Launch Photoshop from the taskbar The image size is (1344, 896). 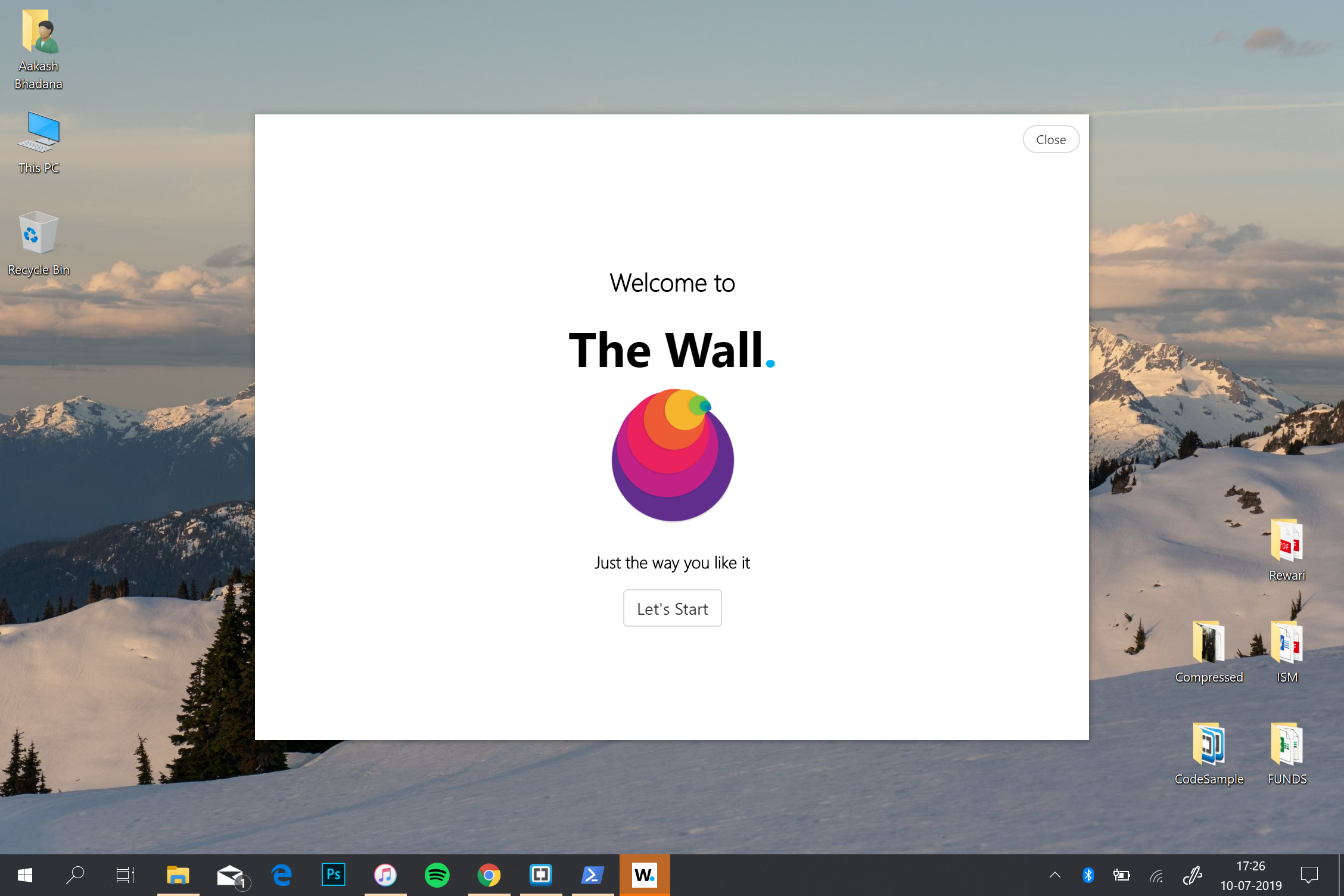333,875
